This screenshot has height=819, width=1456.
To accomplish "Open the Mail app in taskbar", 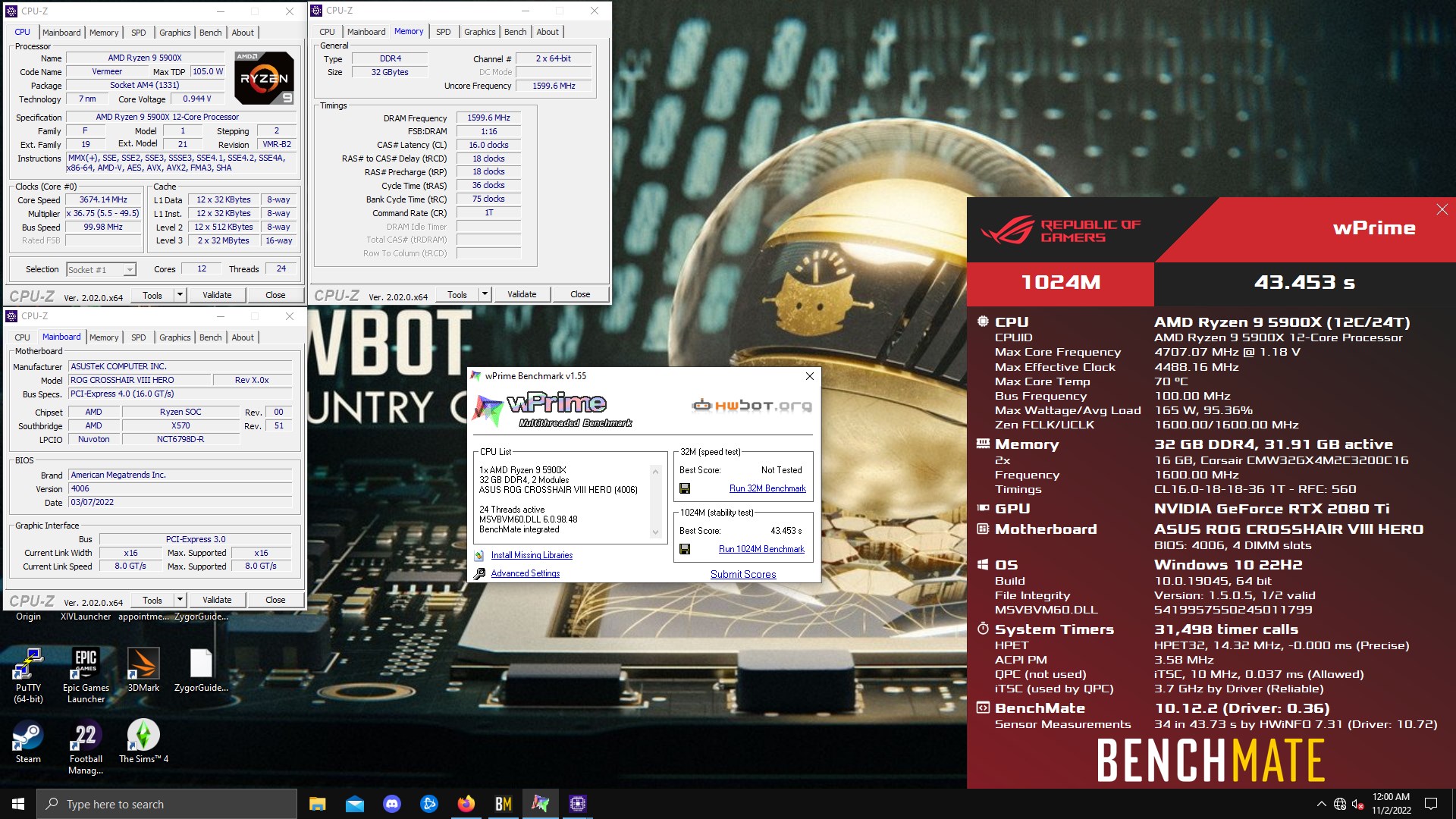I will click(355, 804).
